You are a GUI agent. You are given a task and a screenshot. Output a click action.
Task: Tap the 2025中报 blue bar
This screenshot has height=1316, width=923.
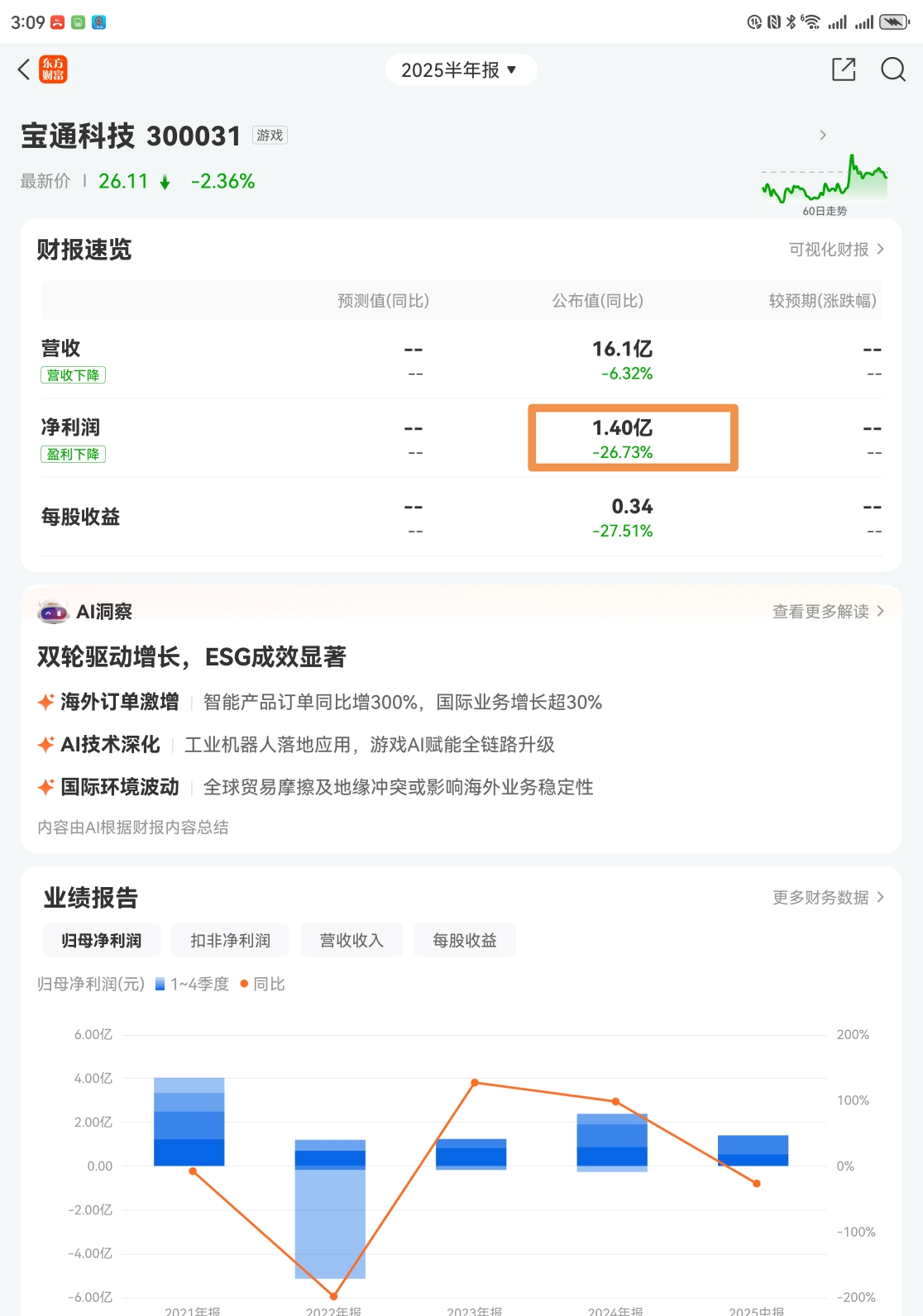[x=753, y=1151]
